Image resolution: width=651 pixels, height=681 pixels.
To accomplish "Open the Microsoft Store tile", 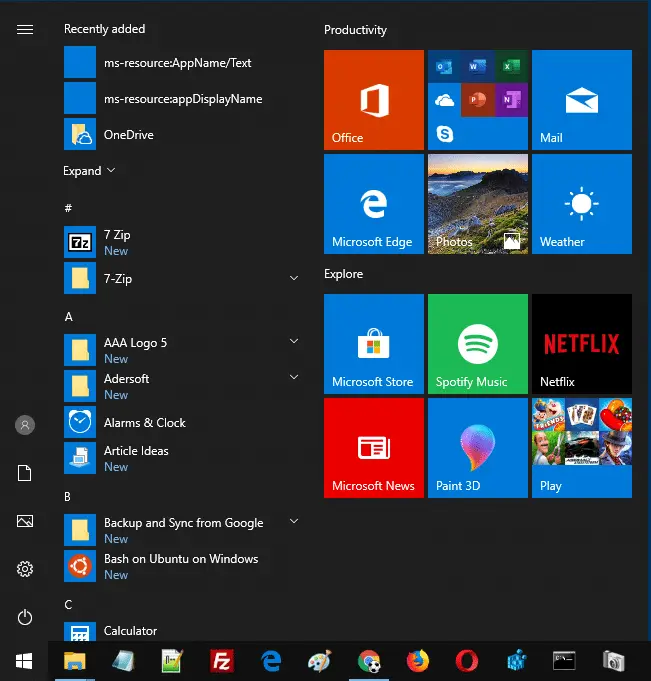I will pyautogui.click(x=373, y=344).
